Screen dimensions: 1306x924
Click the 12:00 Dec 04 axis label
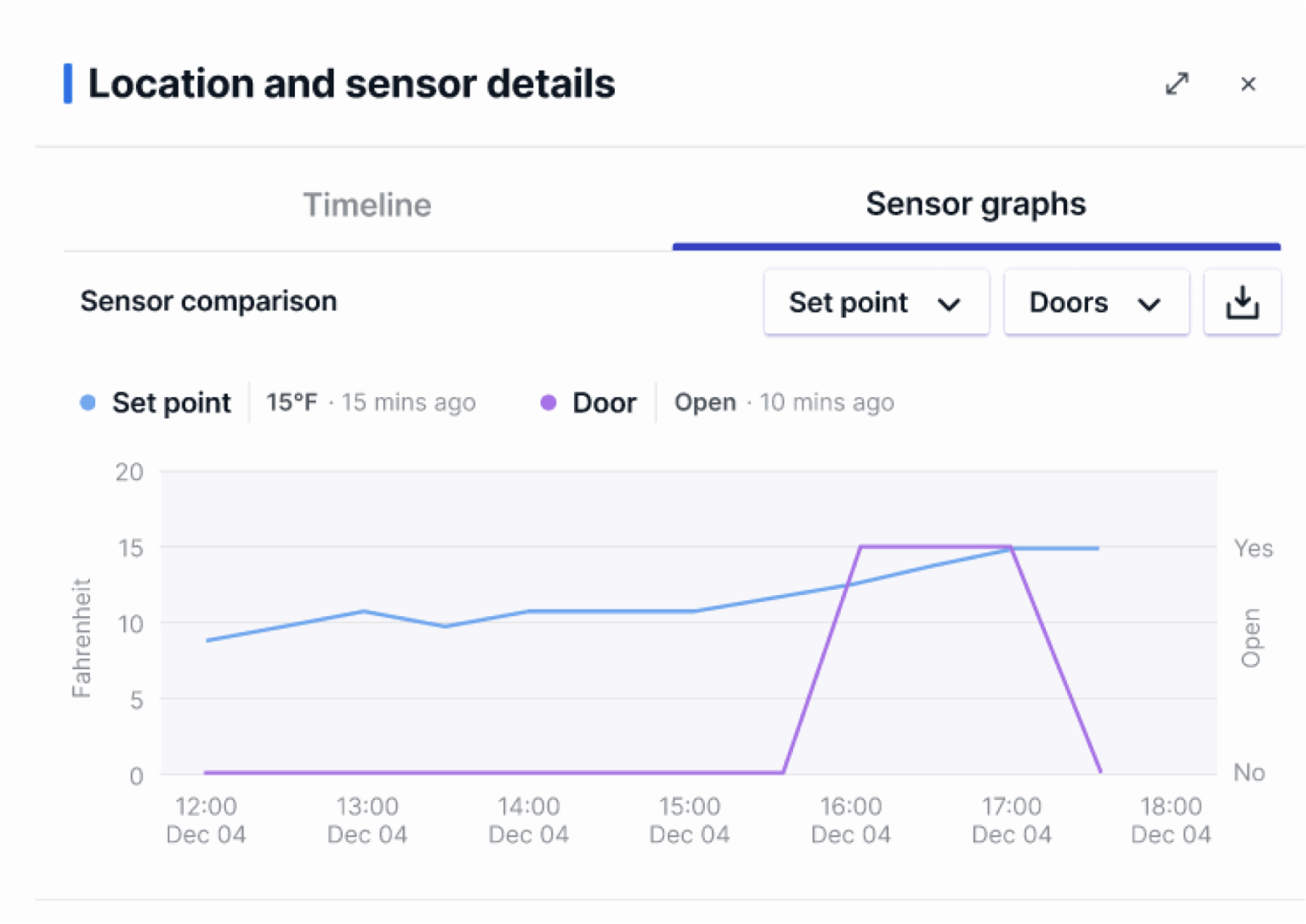206,820
